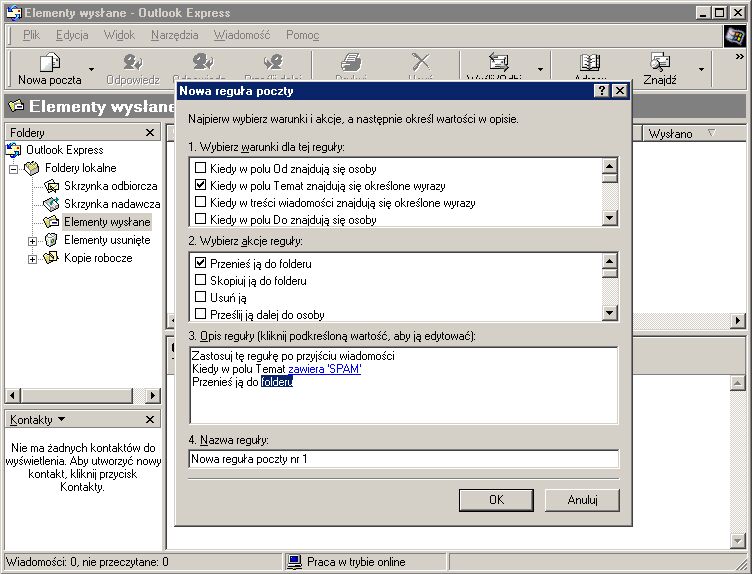The height and width of the screenshot is (574, 752).
Task: Click the folder pane horizontal scrollbar thumb
Action: click(77, 396)
